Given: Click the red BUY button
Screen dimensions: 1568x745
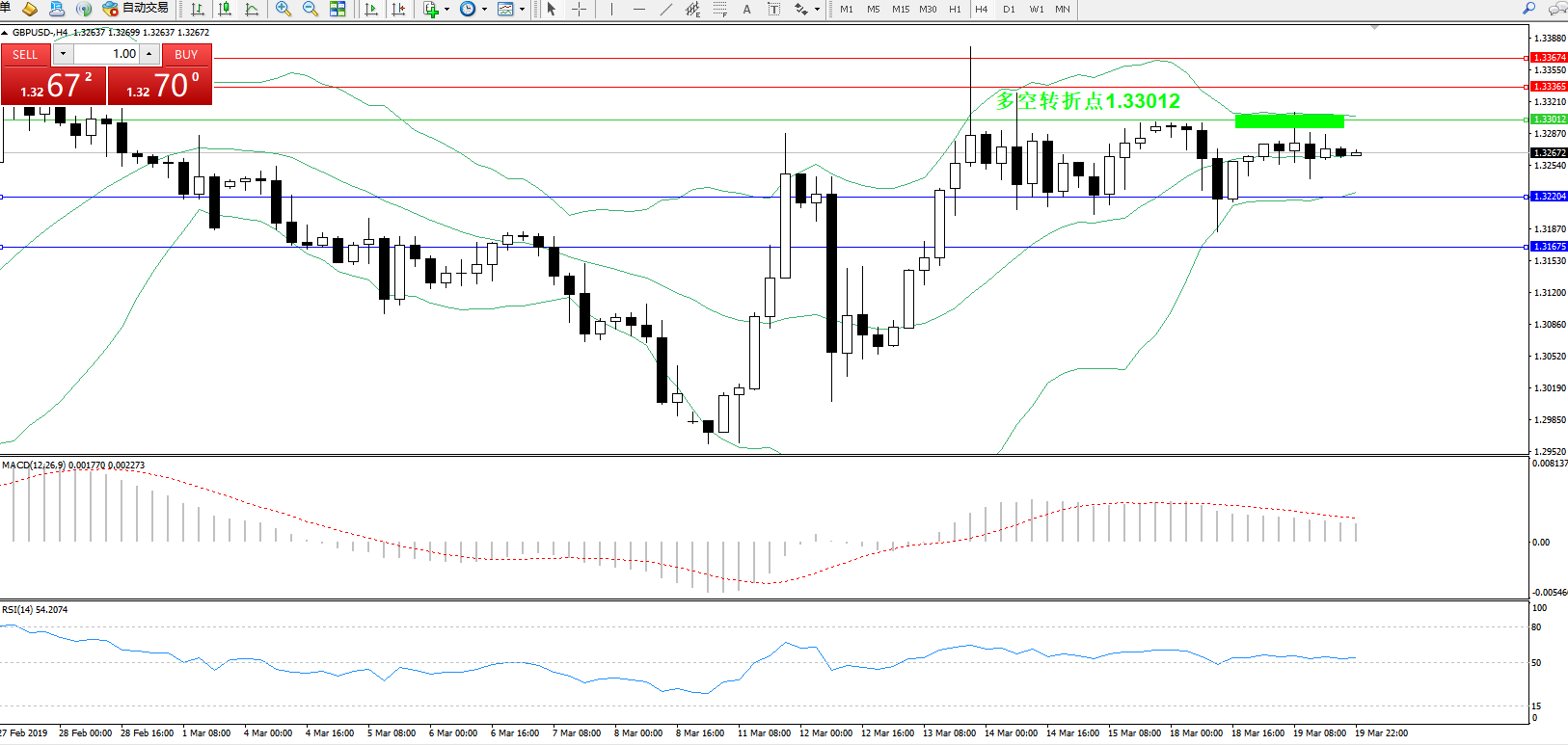Looking at the screenshot, I should 186,55.
